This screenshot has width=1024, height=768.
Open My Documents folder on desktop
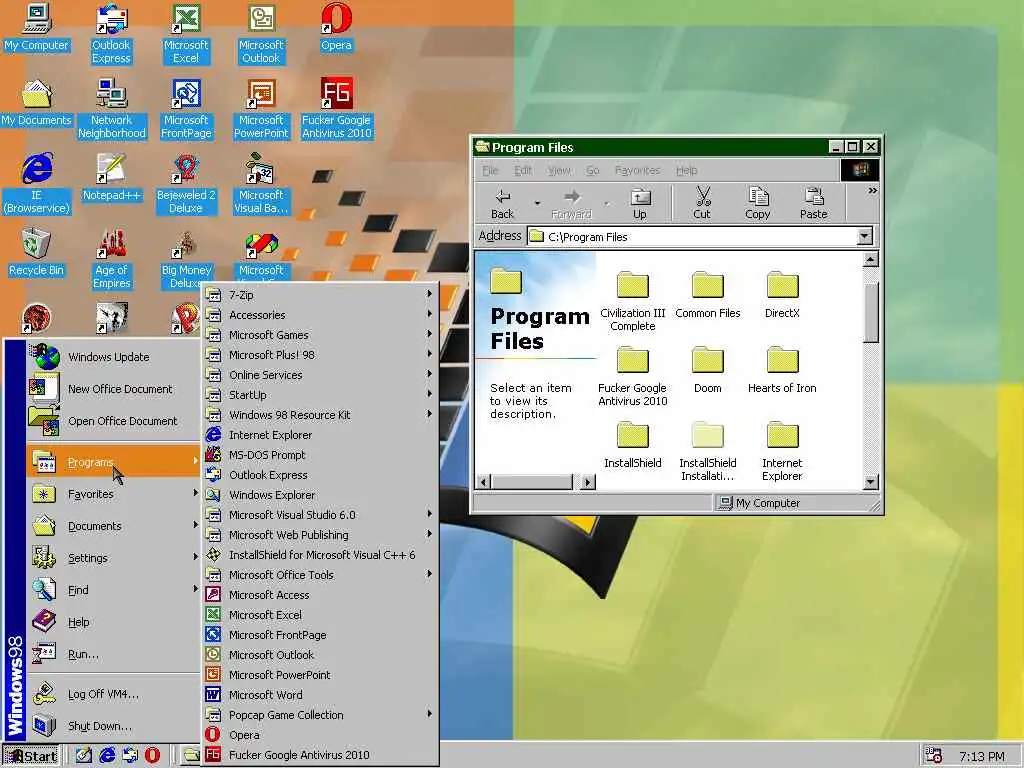[x=37, y=103]
